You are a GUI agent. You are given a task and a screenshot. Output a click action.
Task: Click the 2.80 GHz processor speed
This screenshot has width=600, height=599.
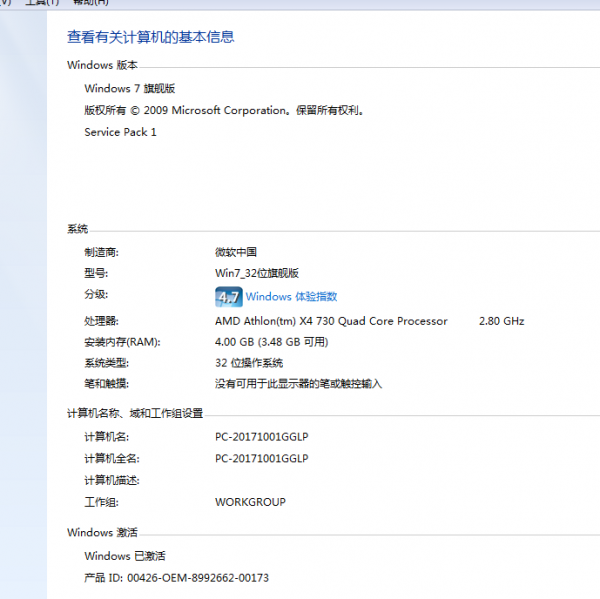501,321
